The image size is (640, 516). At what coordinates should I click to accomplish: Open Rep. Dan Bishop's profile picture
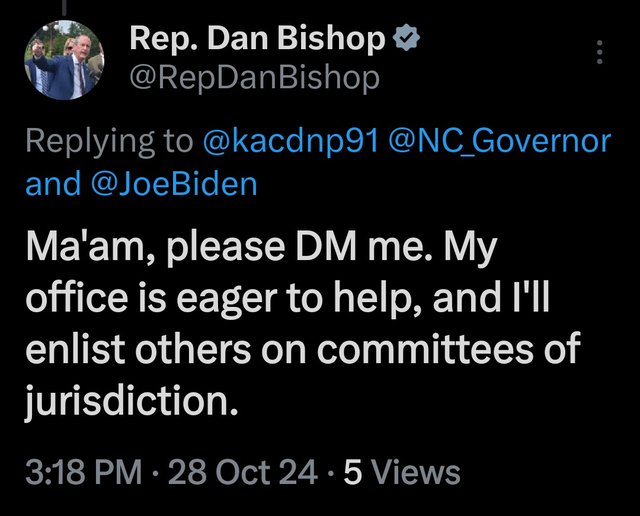pos(64,59)
